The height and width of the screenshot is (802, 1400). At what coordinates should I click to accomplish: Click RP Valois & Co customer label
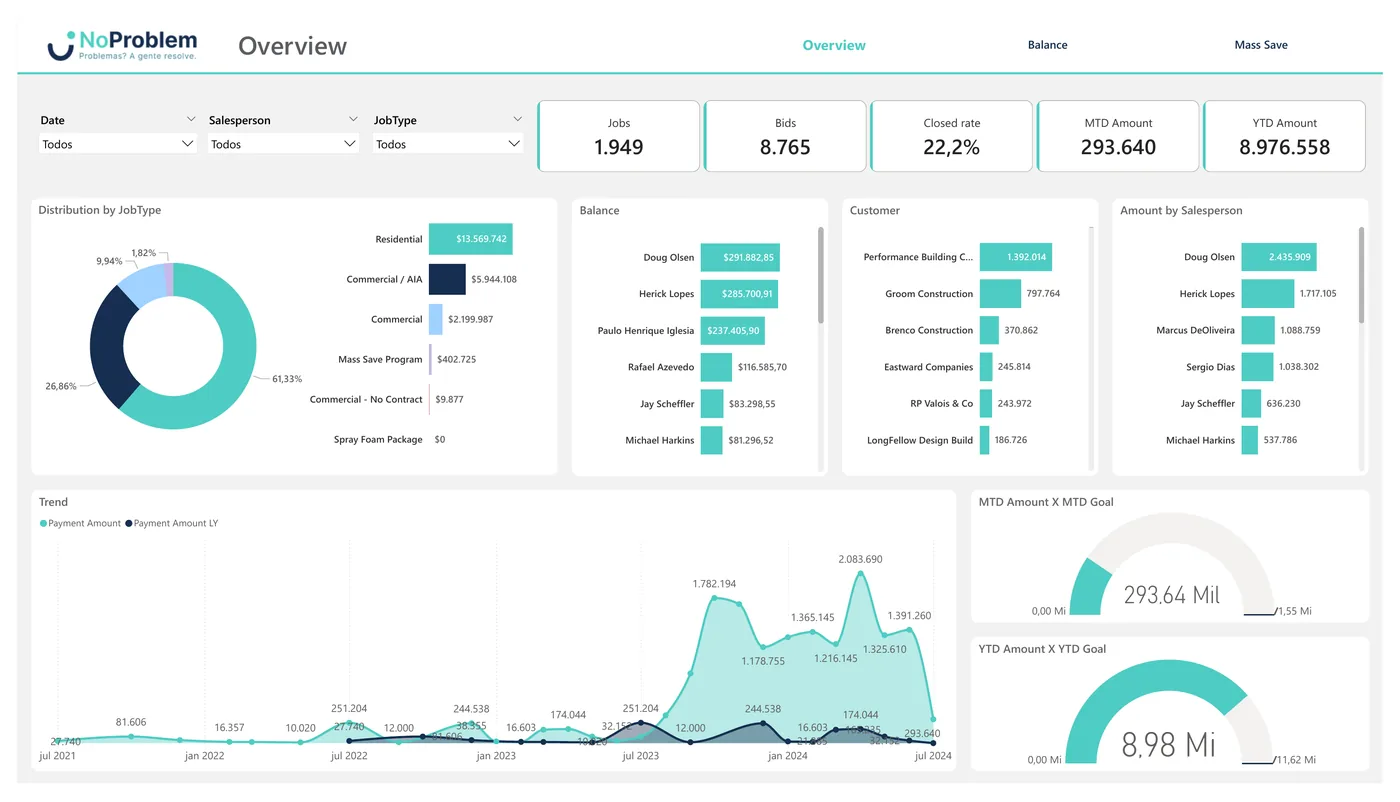click(939, 404)
